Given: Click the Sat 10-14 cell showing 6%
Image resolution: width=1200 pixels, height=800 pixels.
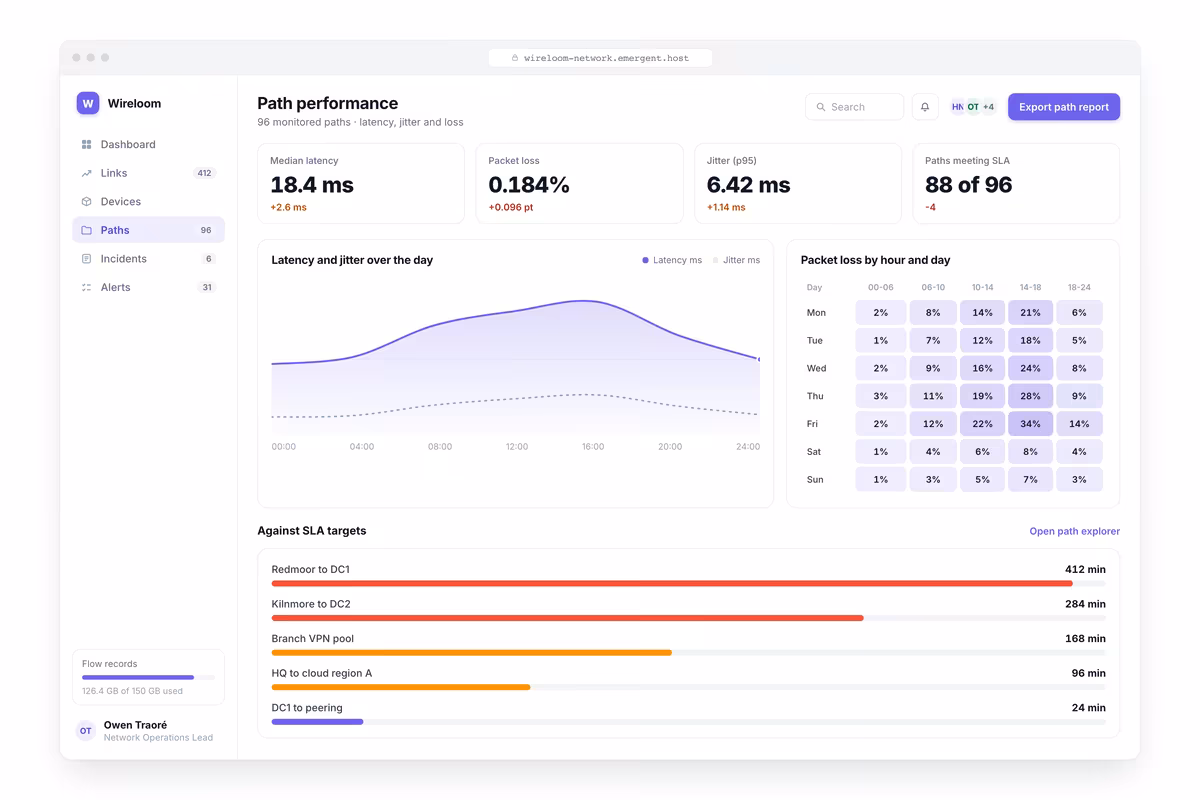Looking at the screenshot, I should pyautogui.click(x=982, y=452).
